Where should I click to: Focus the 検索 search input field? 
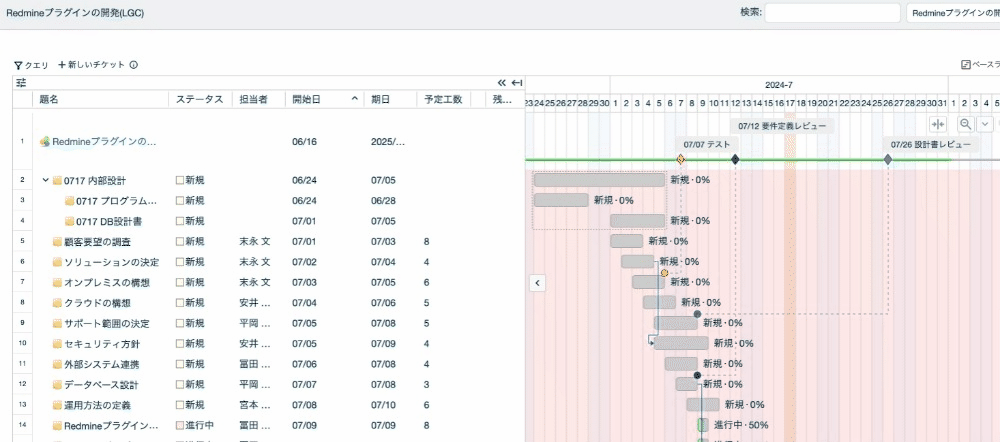(x=832, y=13)
